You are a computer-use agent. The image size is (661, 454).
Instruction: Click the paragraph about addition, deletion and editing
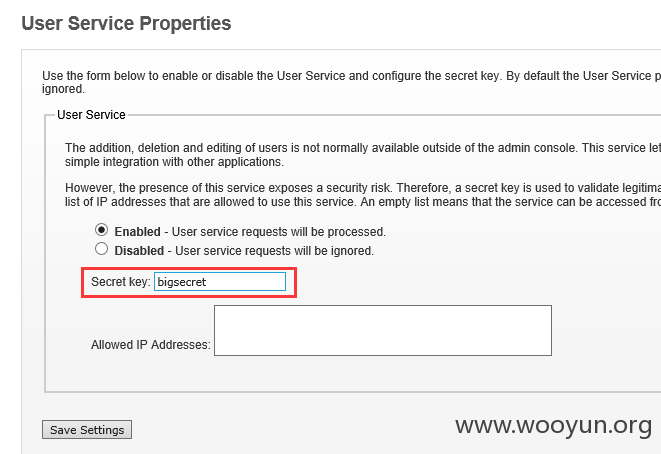pos(363,155)
